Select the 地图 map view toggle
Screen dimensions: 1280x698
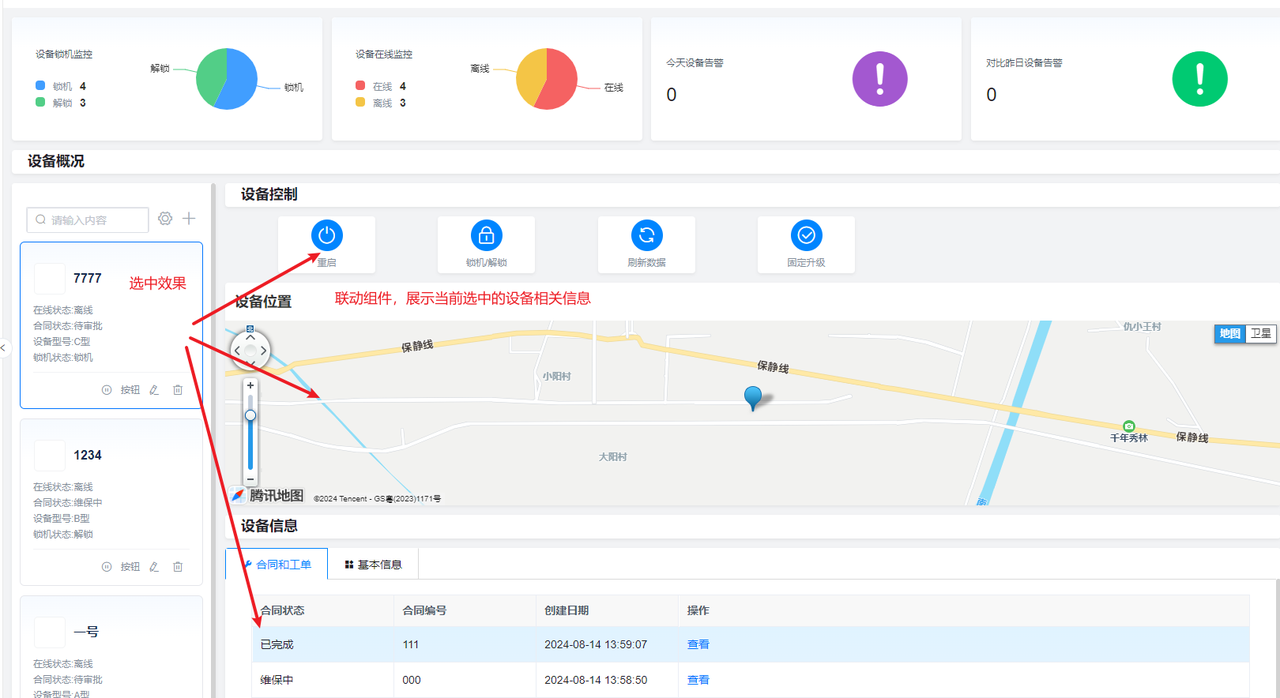(1230, 334)
